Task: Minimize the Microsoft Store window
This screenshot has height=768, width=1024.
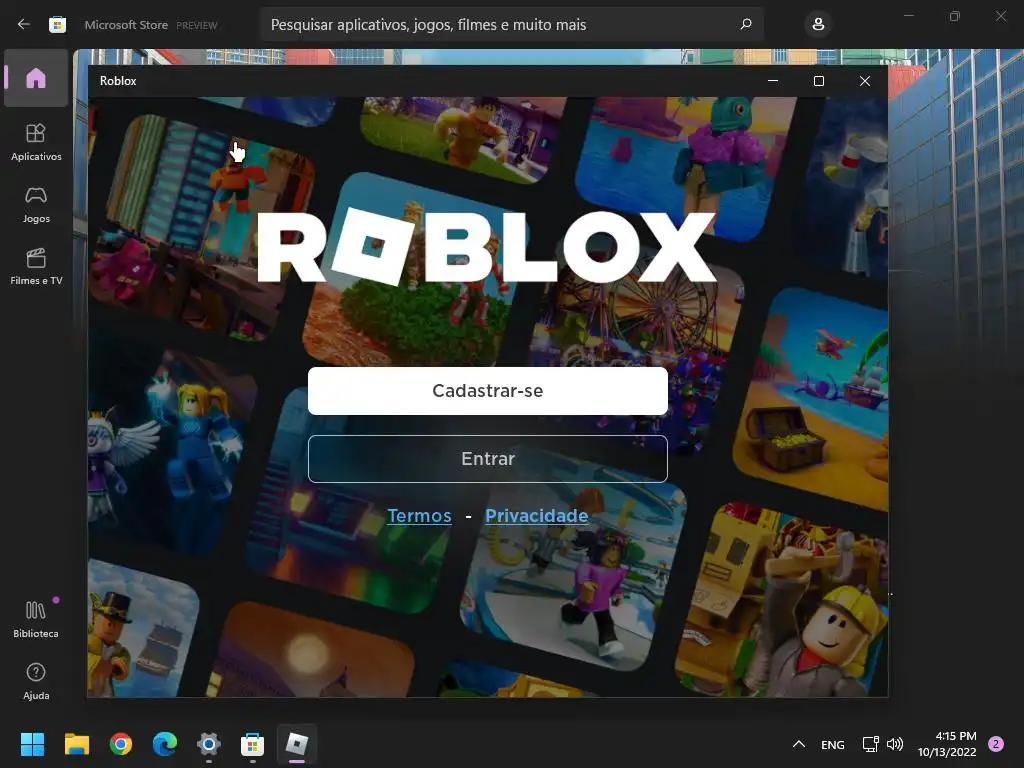Action: tap(908, 16)
